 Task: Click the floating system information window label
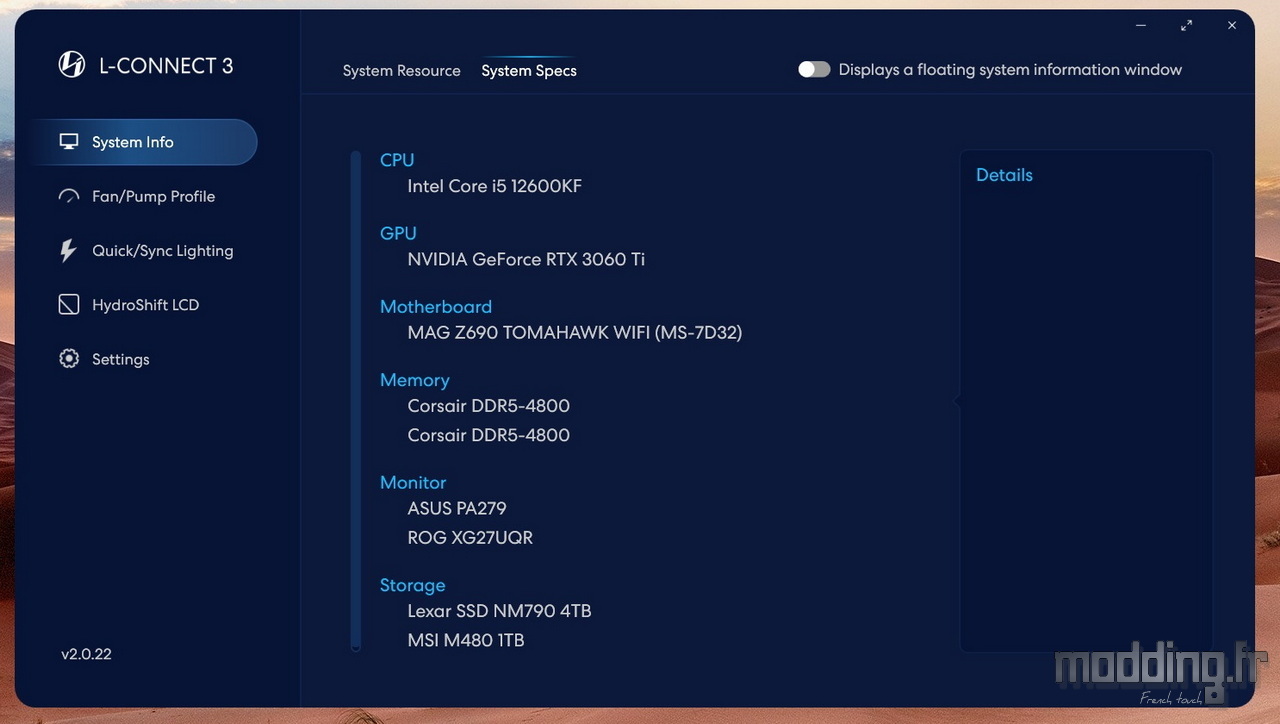tap(1010, 70)
